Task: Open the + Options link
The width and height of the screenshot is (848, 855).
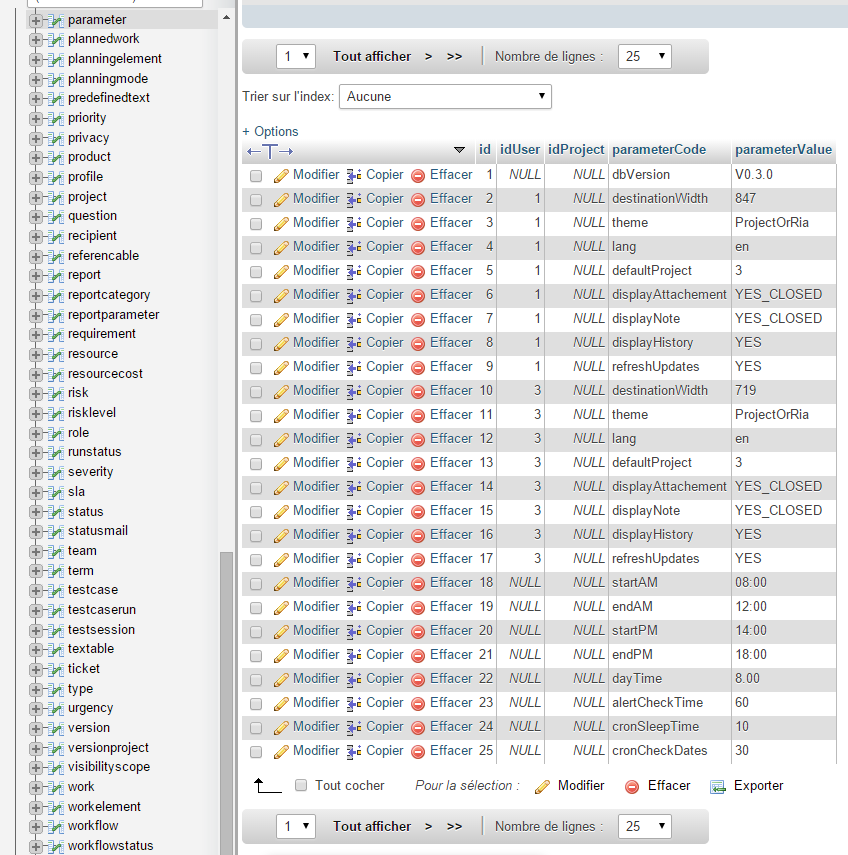Action: point(270,131)
